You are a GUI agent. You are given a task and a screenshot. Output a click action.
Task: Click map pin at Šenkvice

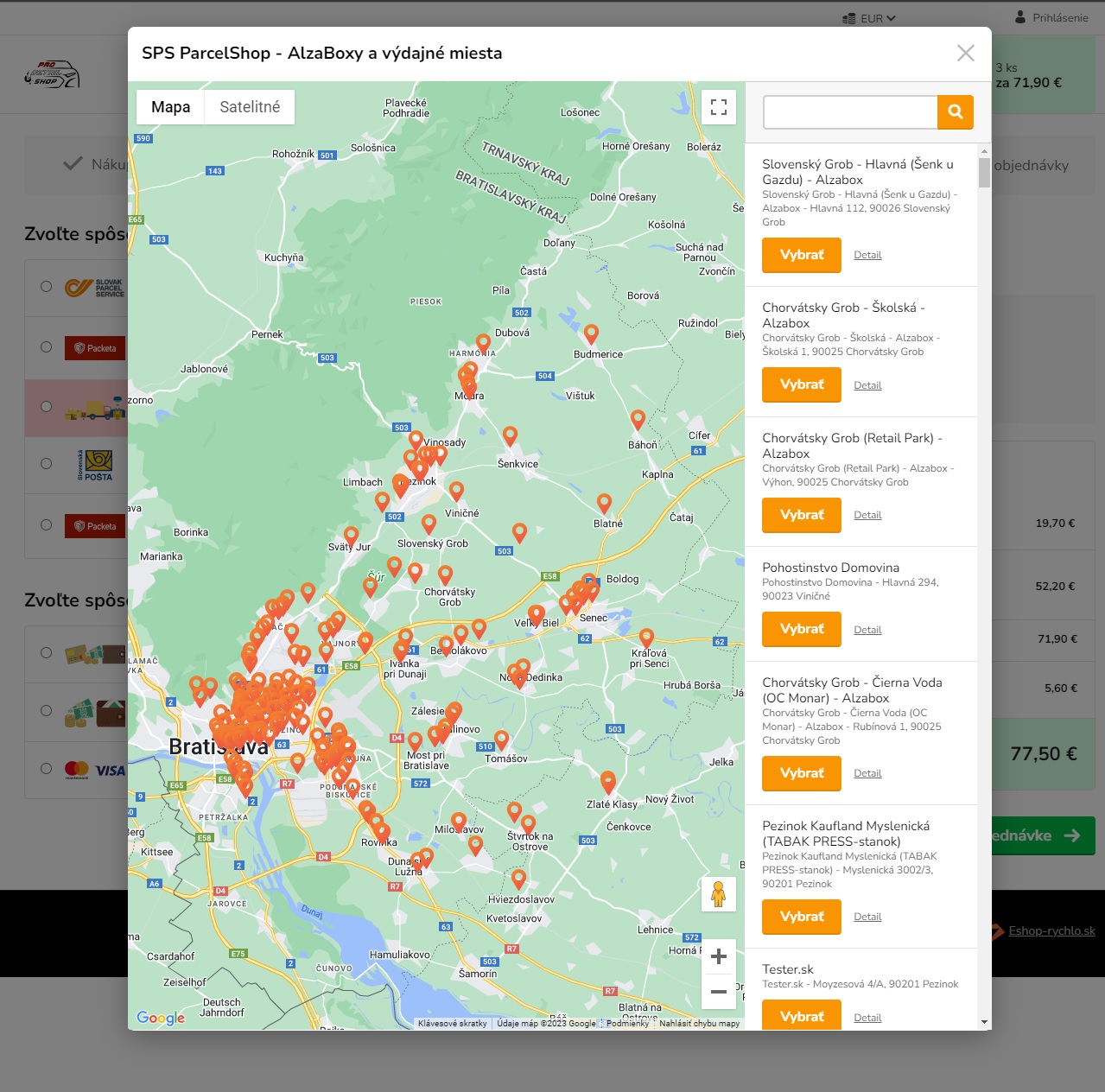[x=510, y=436]
